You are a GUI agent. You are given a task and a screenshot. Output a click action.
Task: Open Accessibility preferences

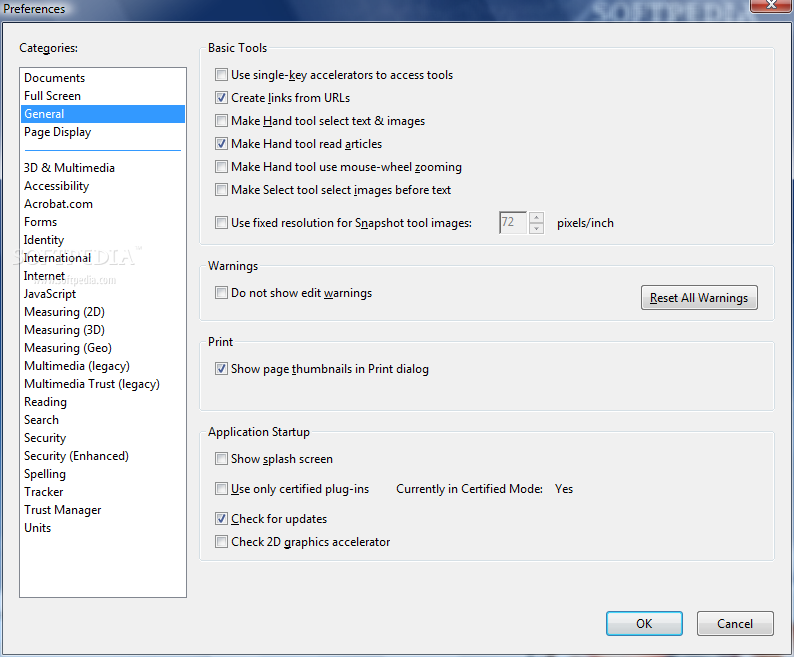(x=103, y=186)
